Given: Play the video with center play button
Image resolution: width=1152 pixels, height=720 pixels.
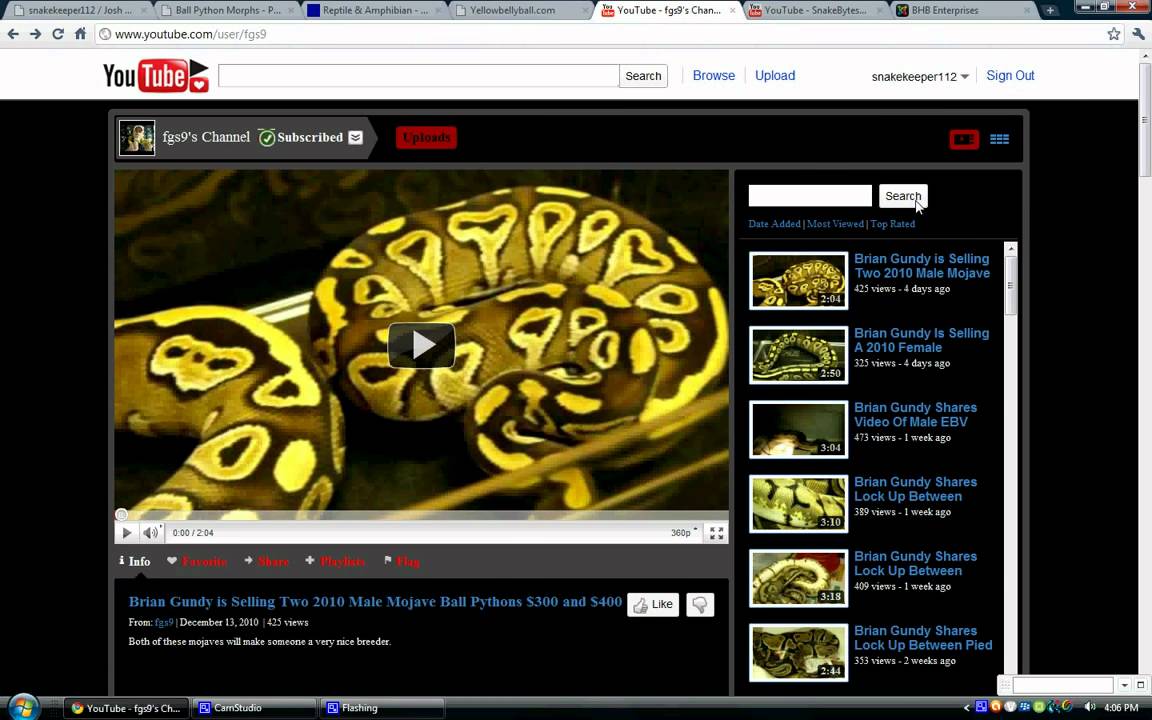Looking at the screenshot, I should tap(422, 345).
